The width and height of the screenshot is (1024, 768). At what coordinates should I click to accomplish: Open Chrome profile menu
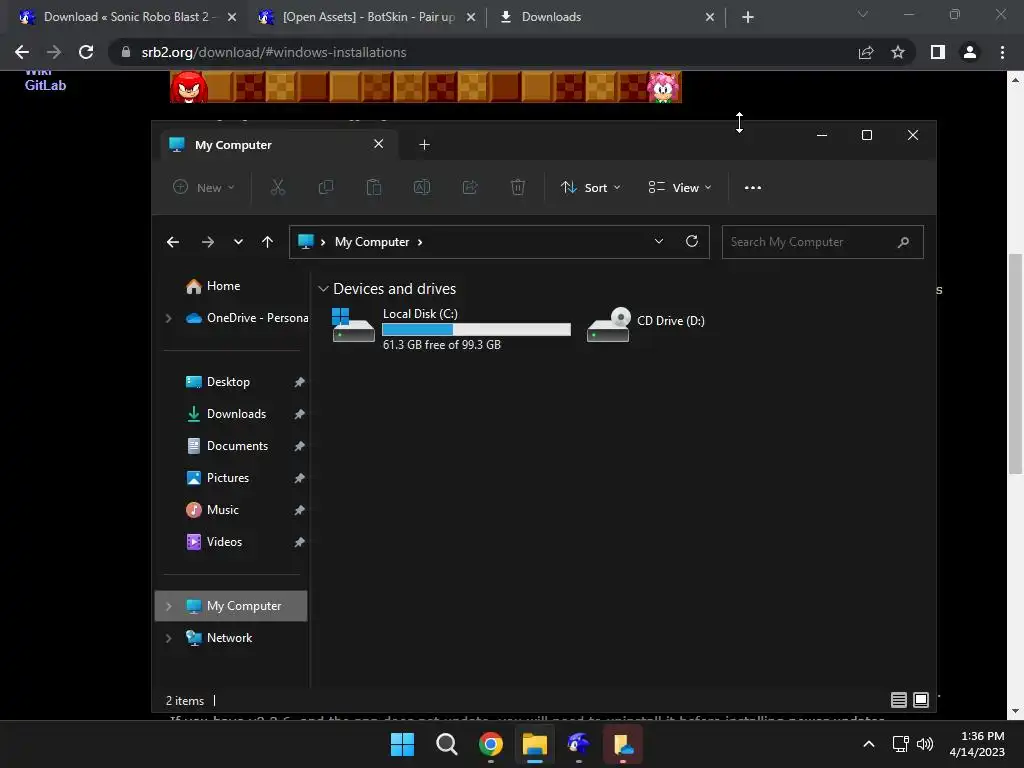tap(970, 52)
